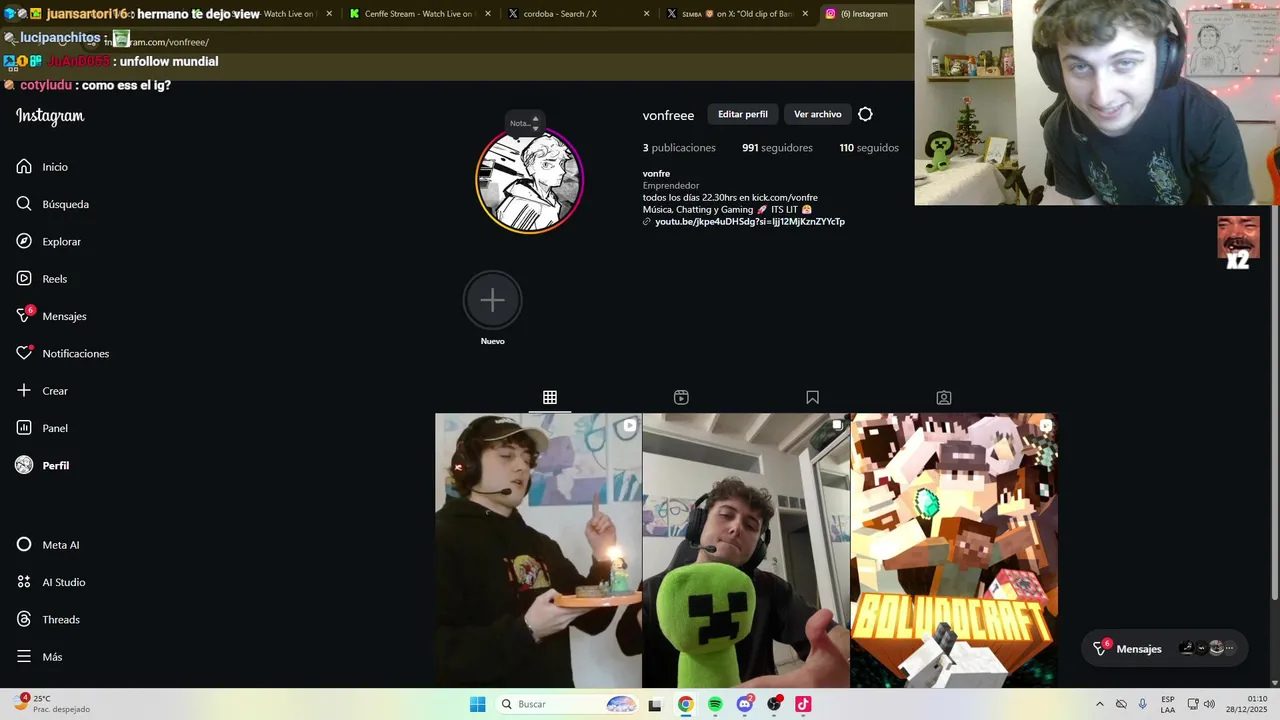Select the tagged photos tab
The height and width of the screenshot is (720, 1280).
tap(944, 398)
